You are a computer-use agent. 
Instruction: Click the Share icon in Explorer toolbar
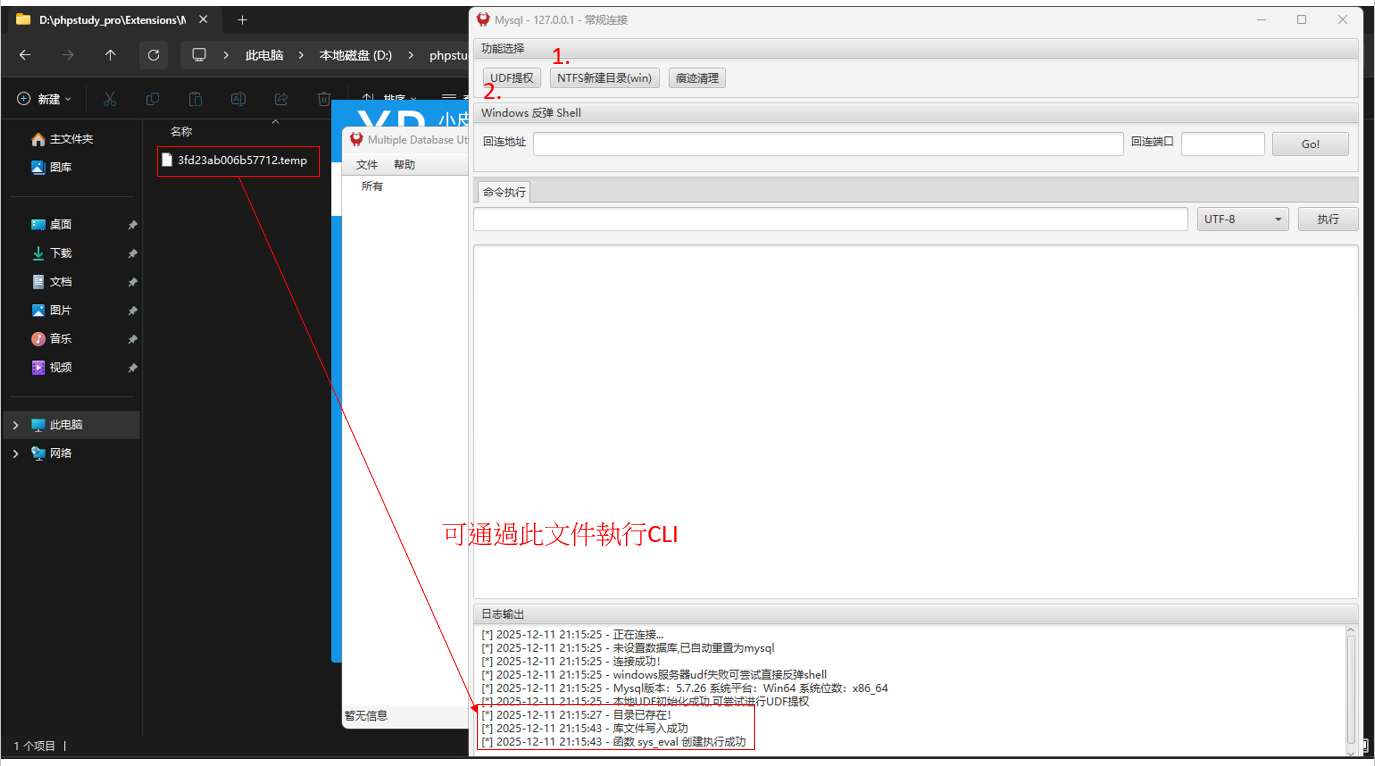tap(281, 99)
